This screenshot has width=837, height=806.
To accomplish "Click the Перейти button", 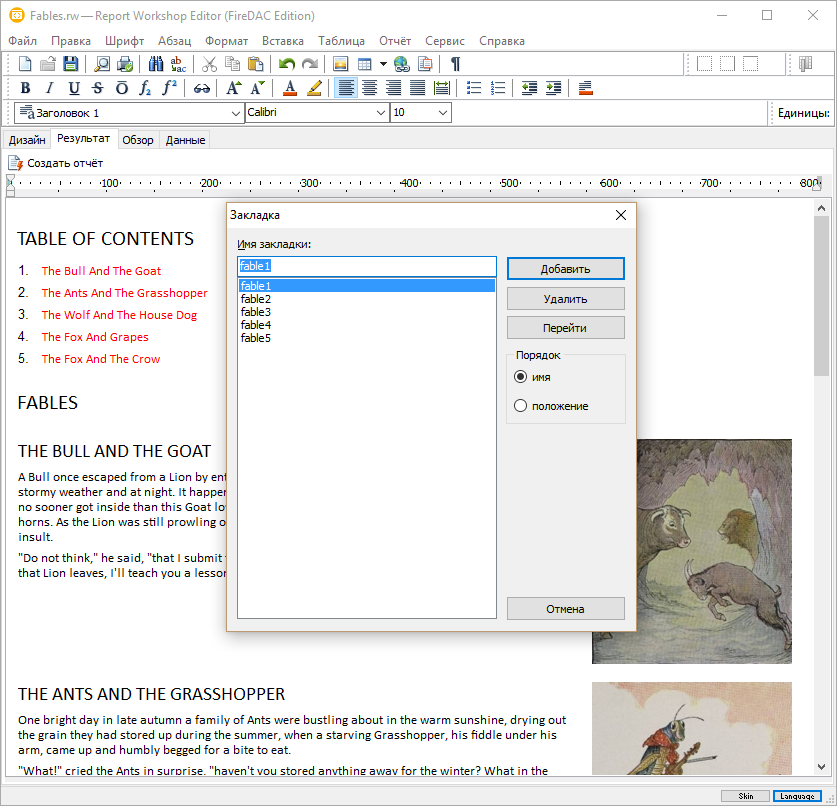I will [x=565, y=328].
